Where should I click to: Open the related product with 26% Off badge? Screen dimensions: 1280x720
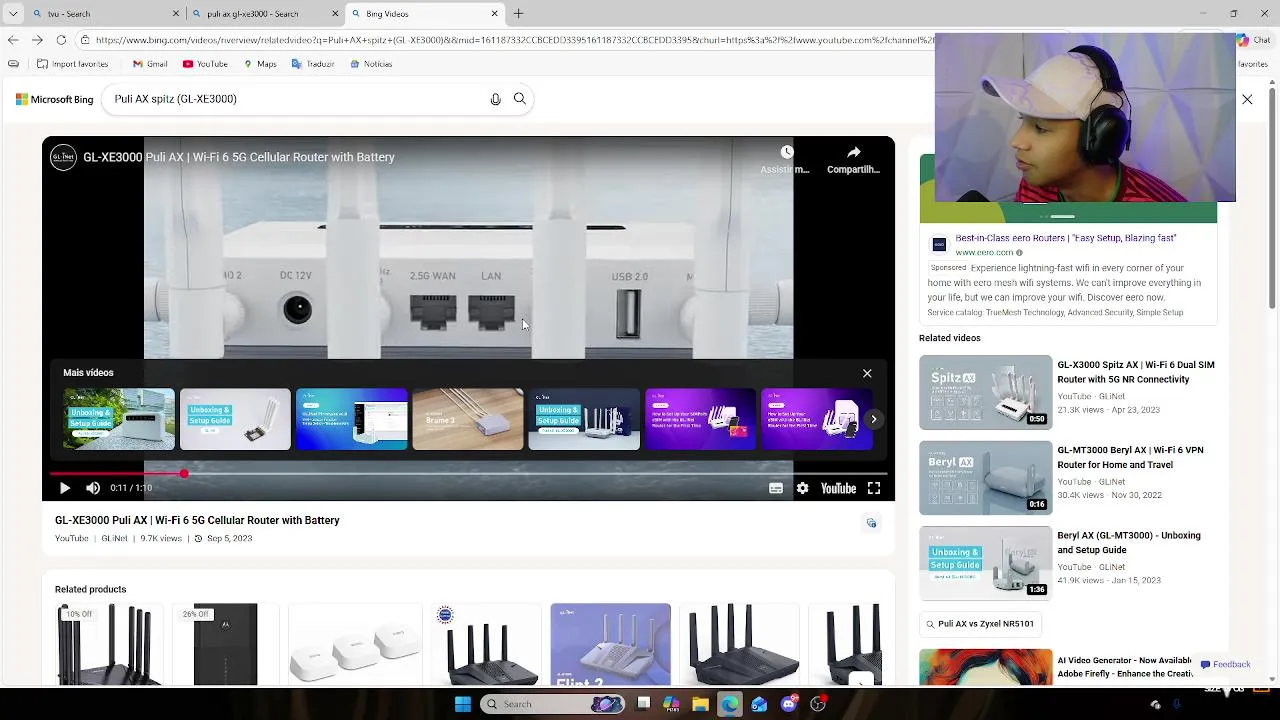[225, 644]
